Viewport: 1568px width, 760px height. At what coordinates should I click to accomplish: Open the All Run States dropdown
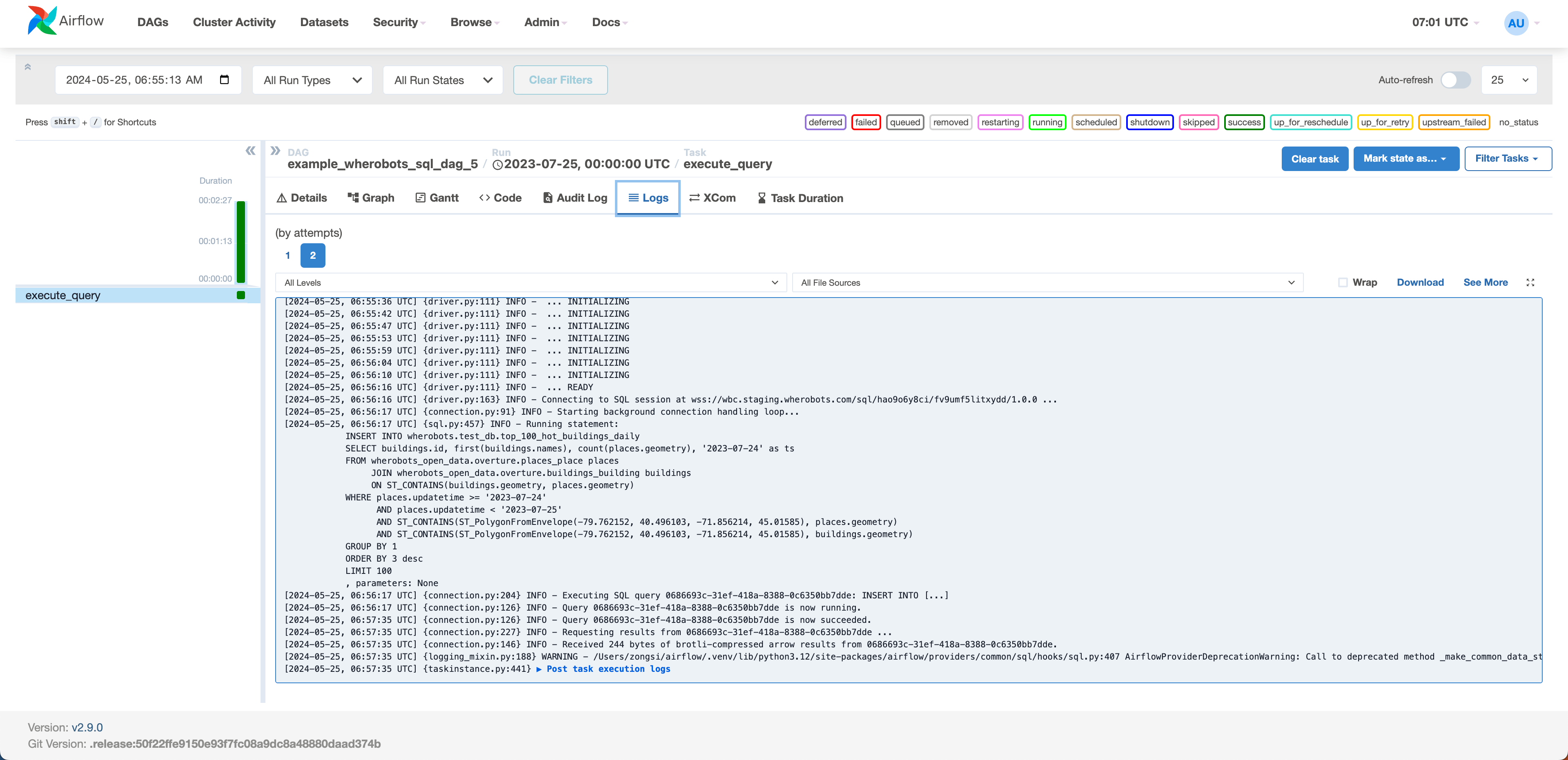[x=443, y=80]
